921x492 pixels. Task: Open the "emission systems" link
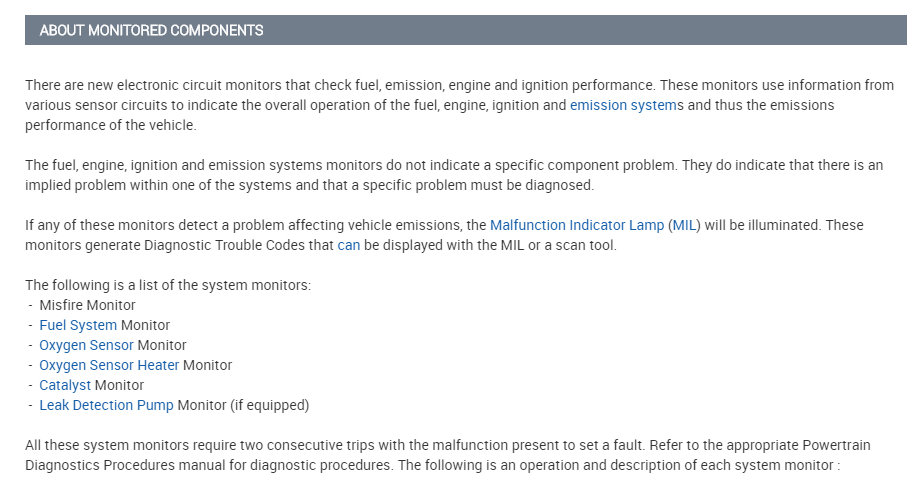point(623,105)
